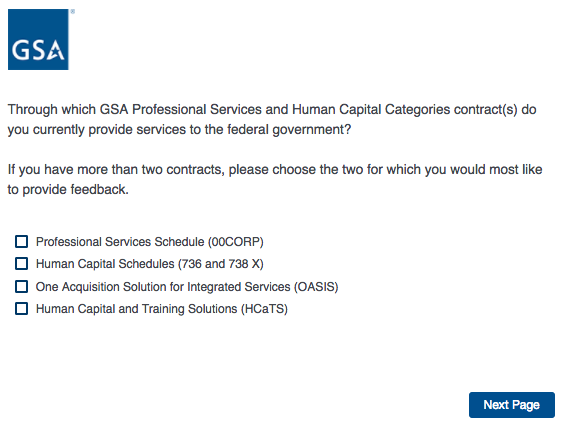Click the (OASIS) acronym text
575x438 pixels.
(x=316, y=287)
